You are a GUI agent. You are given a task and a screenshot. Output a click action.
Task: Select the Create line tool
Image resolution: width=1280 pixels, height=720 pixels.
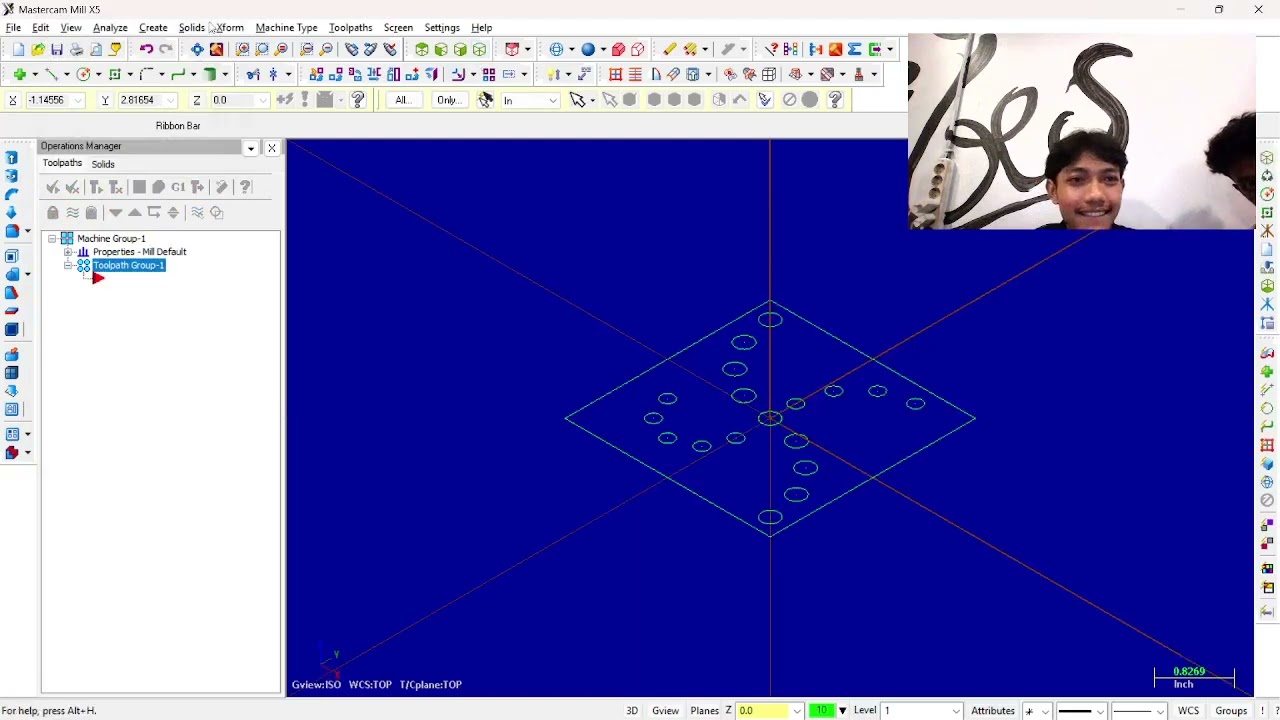(x=52, y=74)
